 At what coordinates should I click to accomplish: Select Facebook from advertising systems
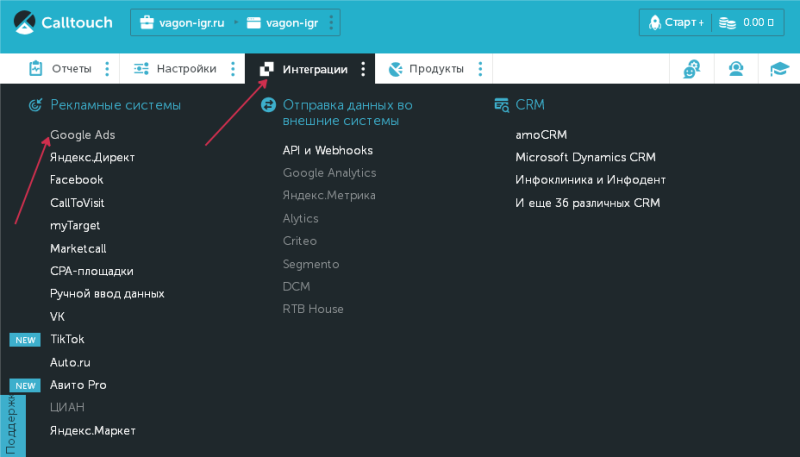[x=77, y=180]
